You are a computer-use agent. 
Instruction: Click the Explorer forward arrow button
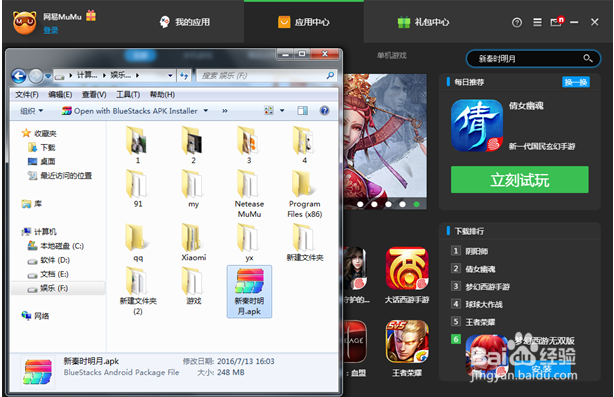pos(36,76)
